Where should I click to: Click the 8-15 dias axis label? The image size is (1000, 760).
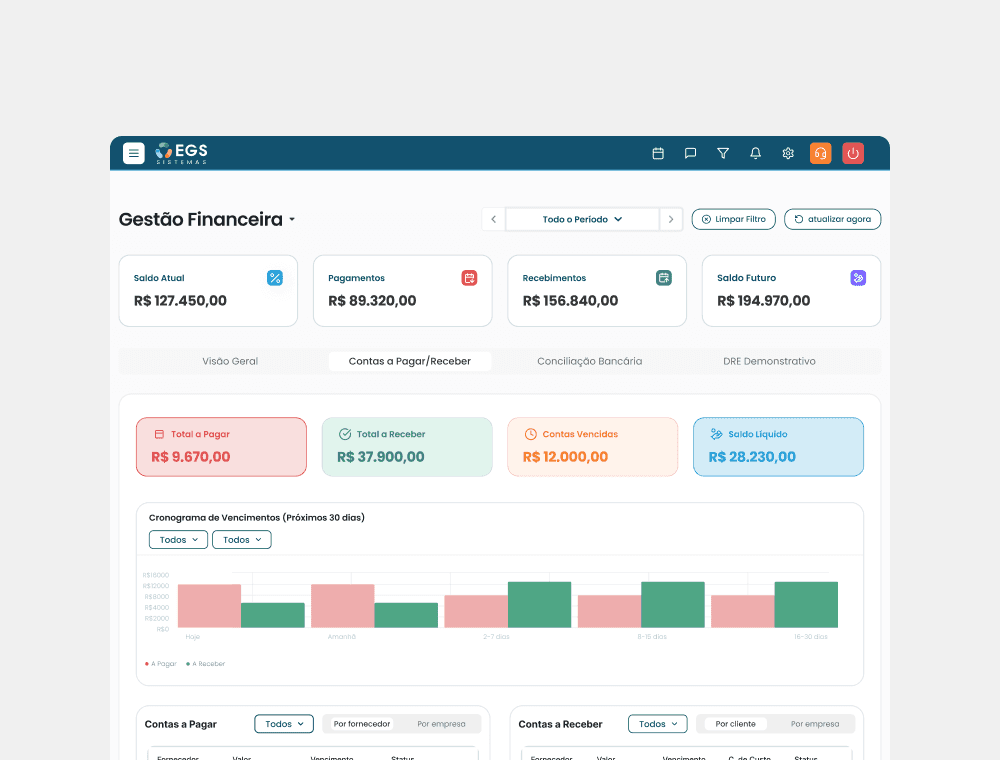652,637
